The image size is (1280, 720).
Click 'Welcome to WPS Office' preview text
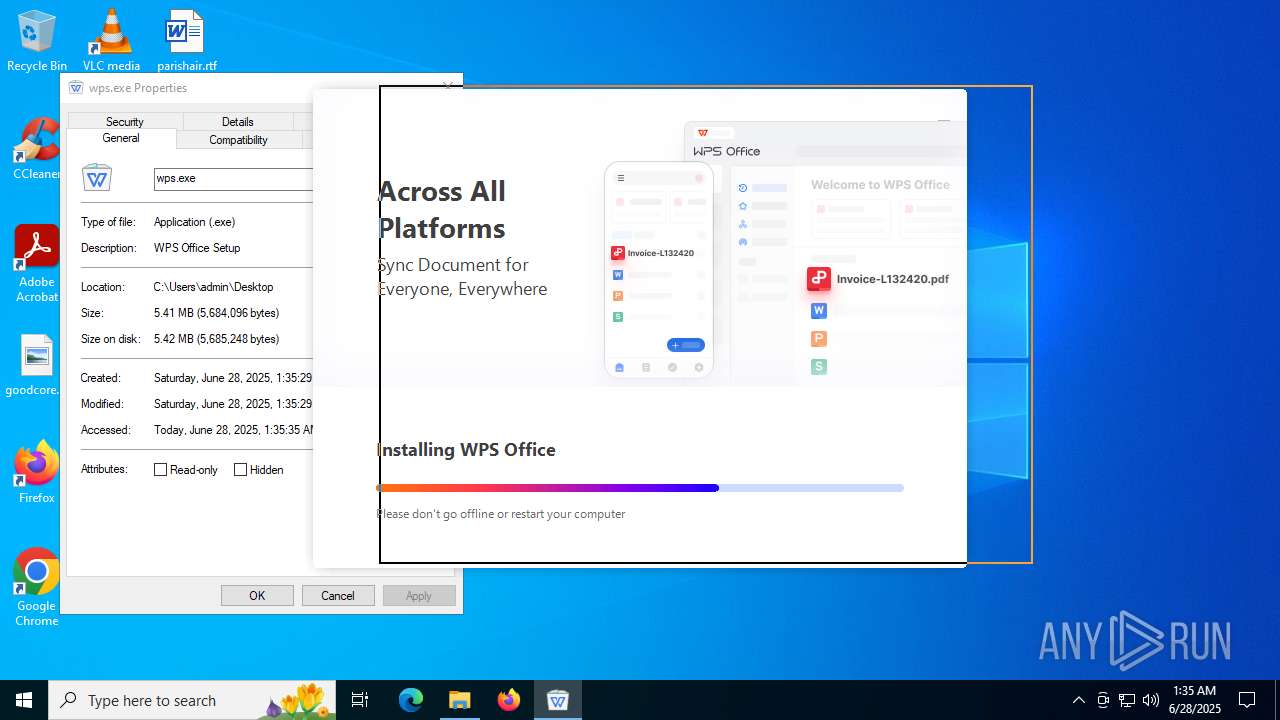click(x=880, y=185)
